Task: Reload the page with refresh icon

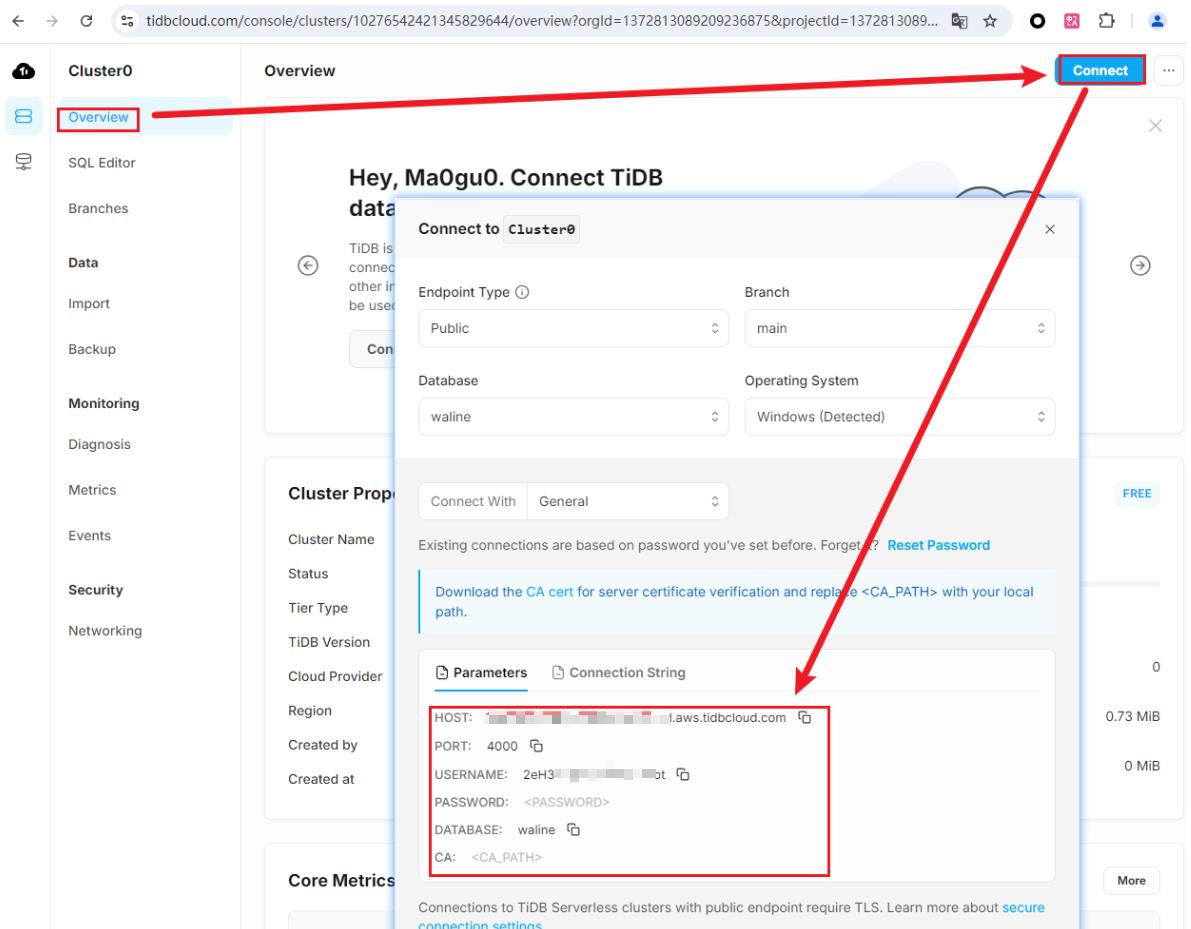Action: (86, 21)
